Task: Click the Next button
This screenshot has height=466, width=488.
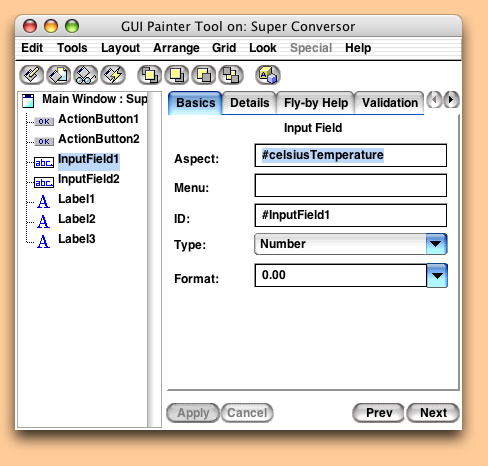Action: coord(433,413)
